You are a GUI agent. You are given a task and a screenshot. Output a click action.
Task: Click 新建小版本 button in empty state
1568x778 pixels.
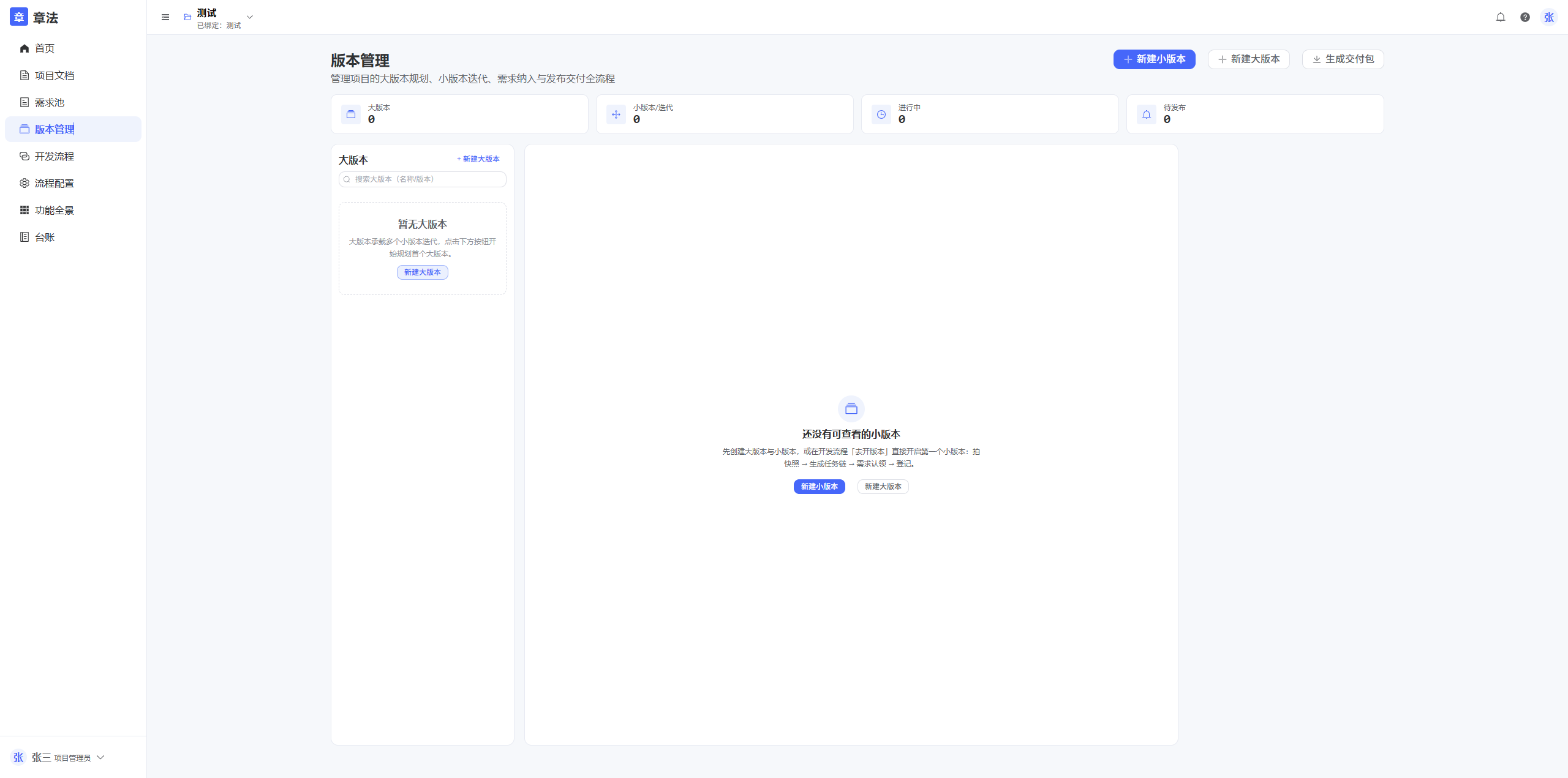820,487
